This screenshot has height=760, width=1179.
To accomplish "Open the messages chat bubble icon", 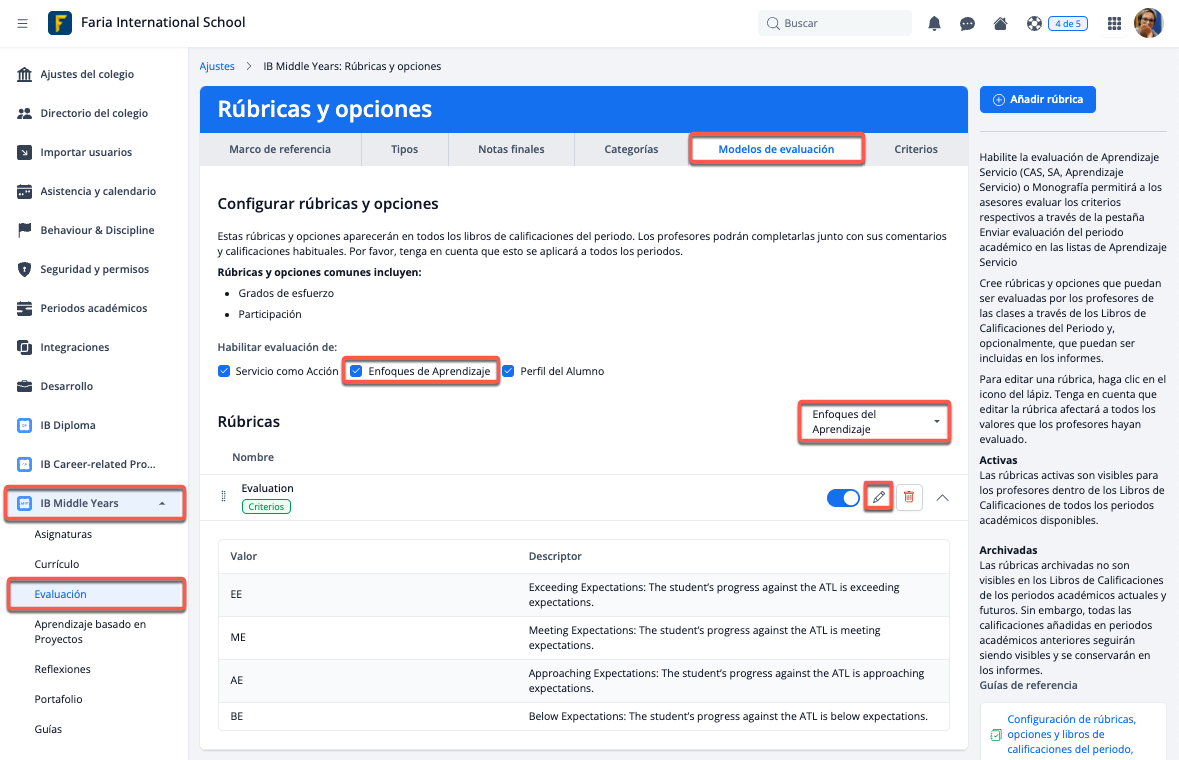I will pos(967,23).
